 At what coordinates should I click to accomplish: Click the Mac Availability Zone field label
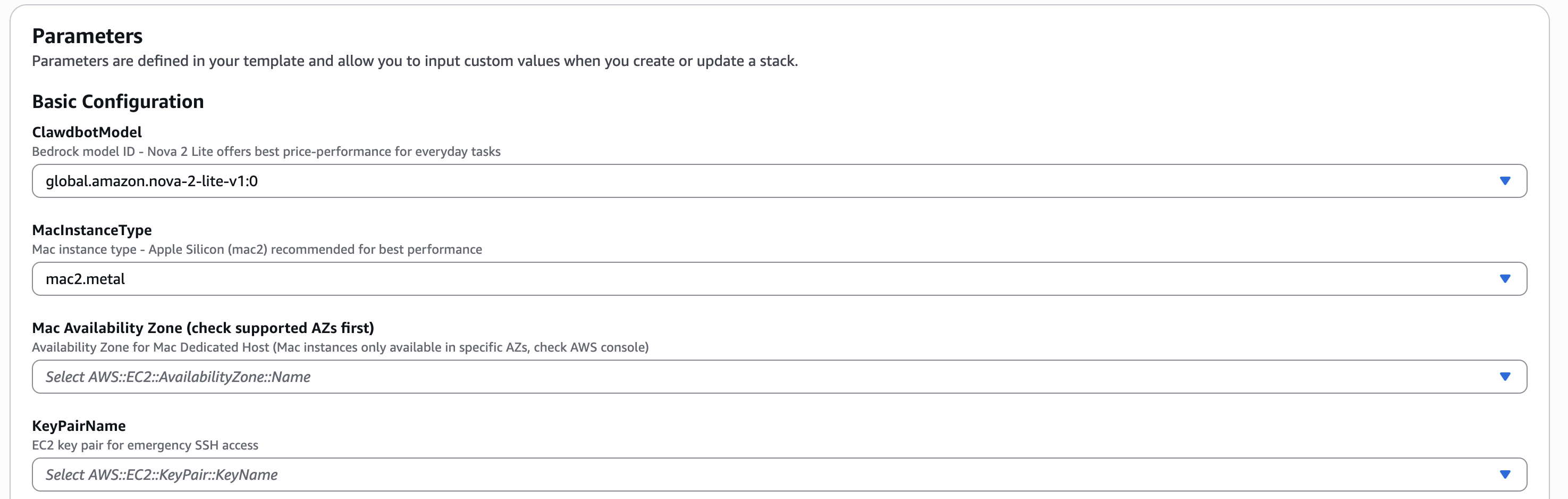click(x=203, y=328)
